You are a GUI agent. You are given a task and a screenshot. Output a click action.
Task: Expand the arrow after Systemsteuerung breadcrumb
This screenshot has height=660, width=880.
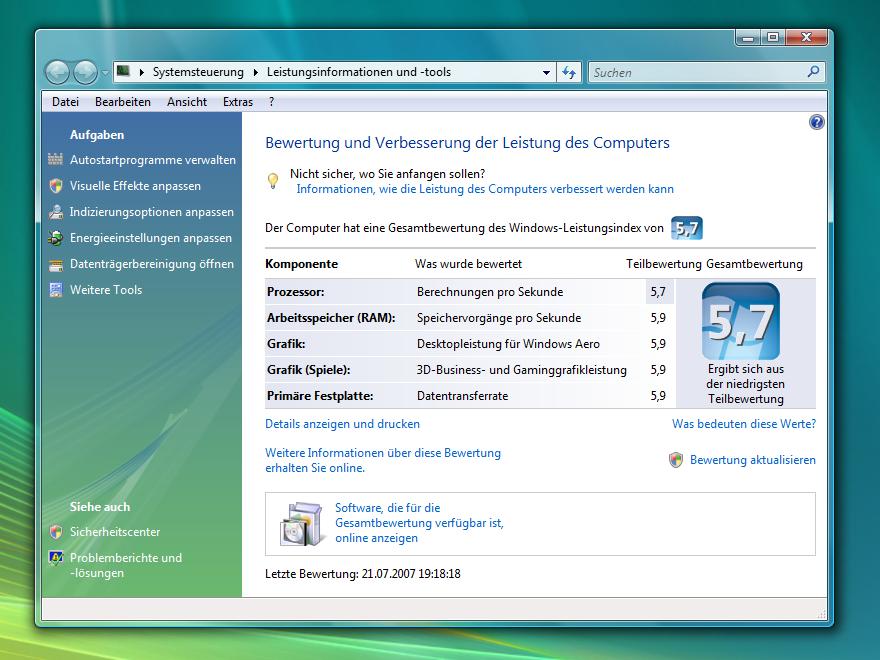tap(256, 72)
